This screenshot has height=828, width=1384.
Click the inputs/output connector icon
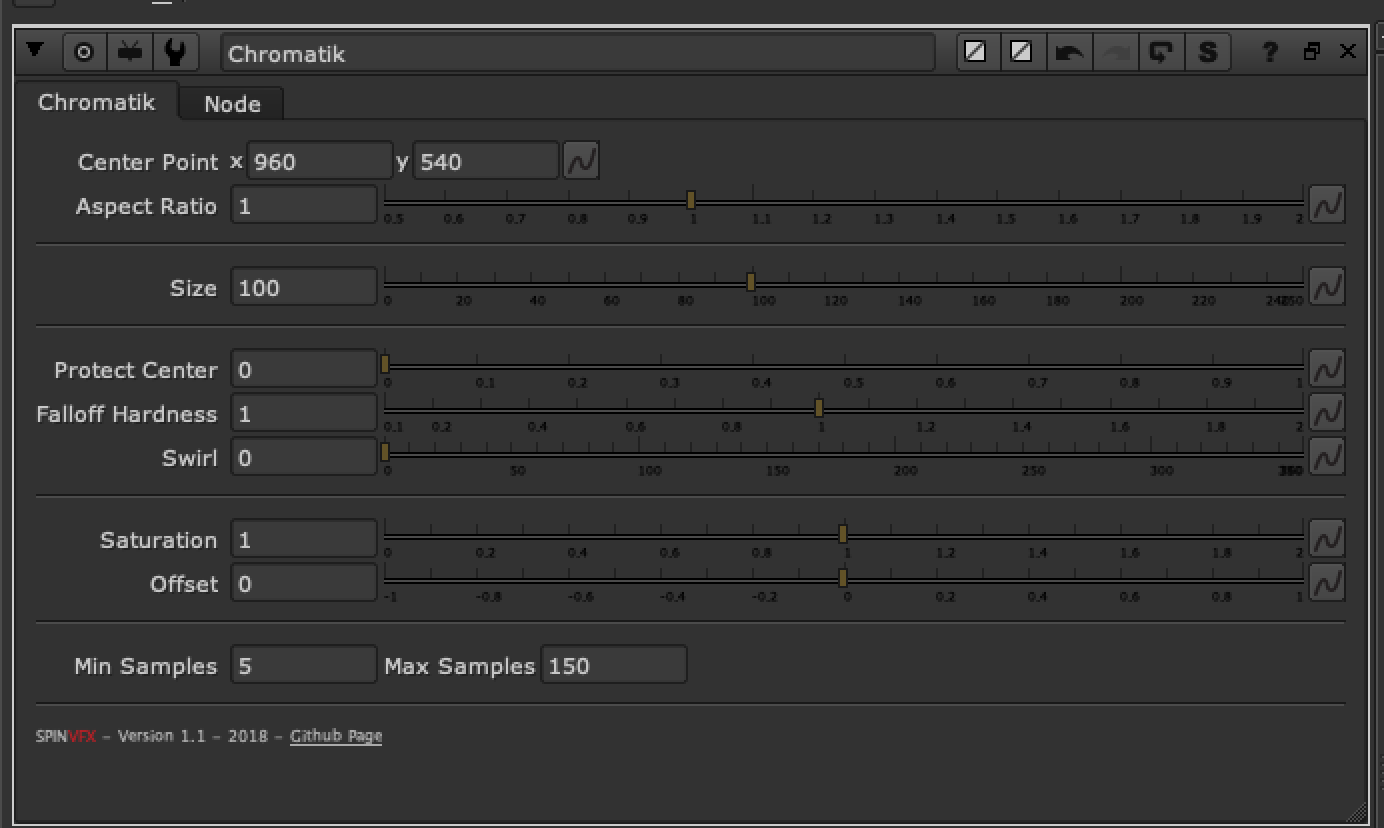(x=129, y=51)
